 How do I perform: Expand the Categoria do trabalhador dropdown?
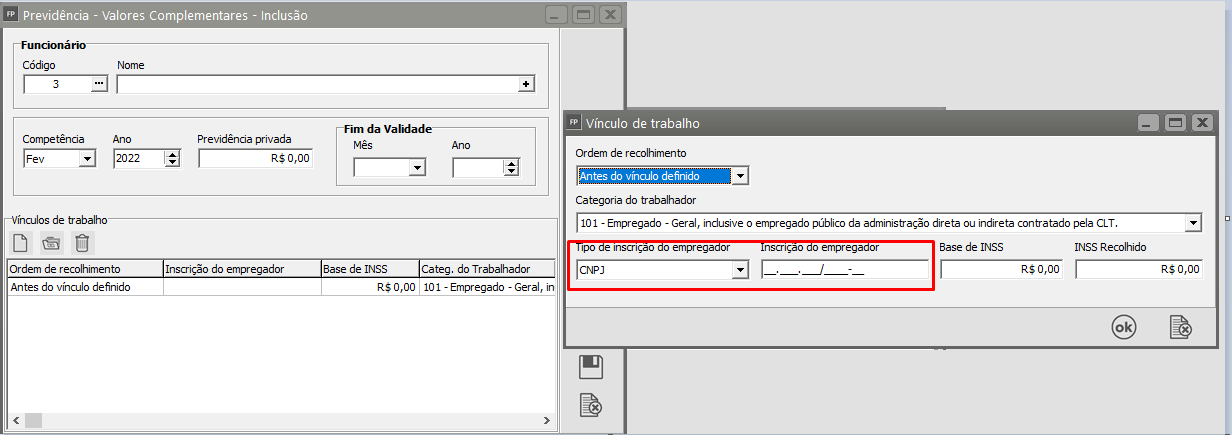click(1193, 222)
